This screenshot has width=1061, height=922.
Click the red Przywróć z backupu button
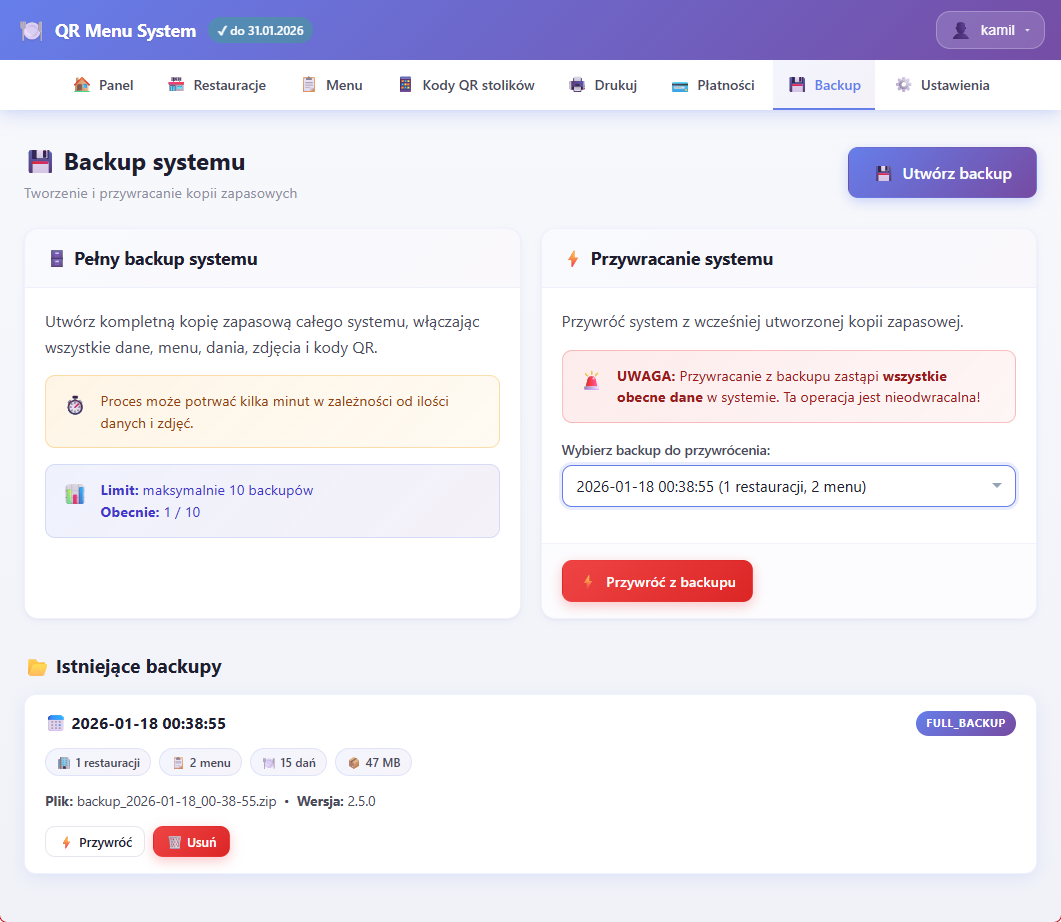657,581
